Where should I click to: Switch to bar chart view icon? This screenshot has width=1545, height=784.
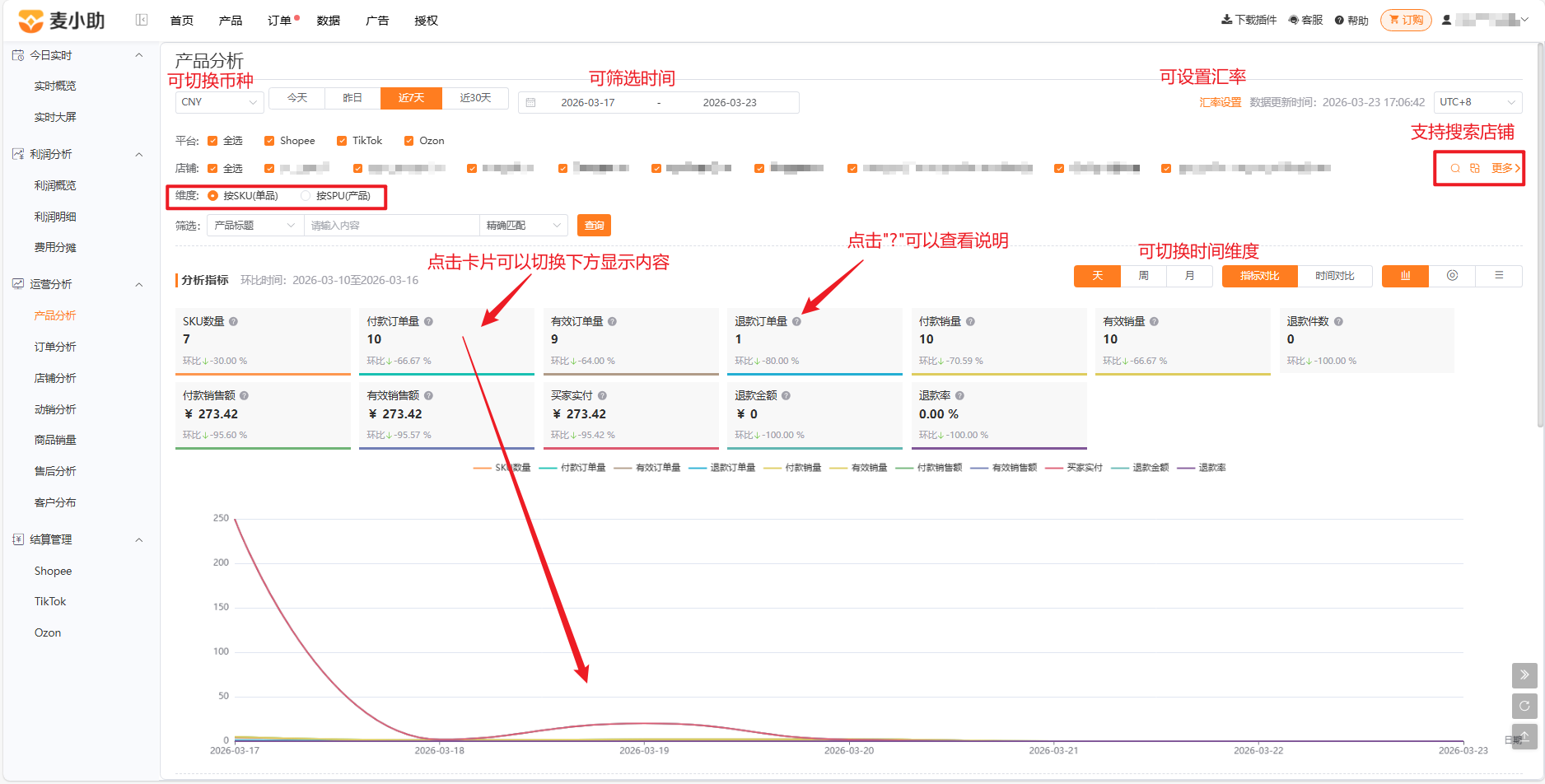pos(1405,276)
